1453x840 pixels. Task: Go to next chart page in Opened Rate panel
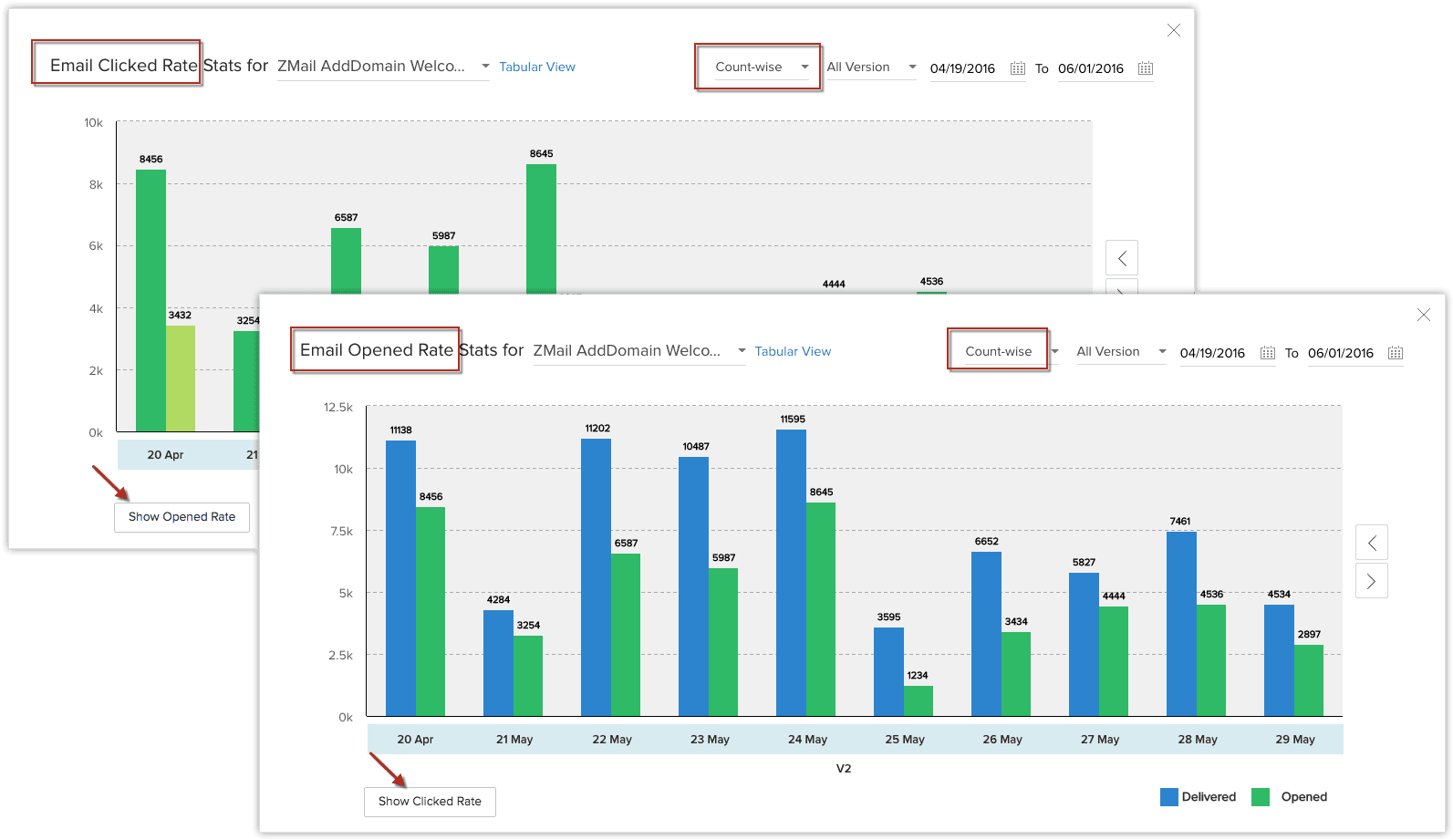pos(1372,581)
